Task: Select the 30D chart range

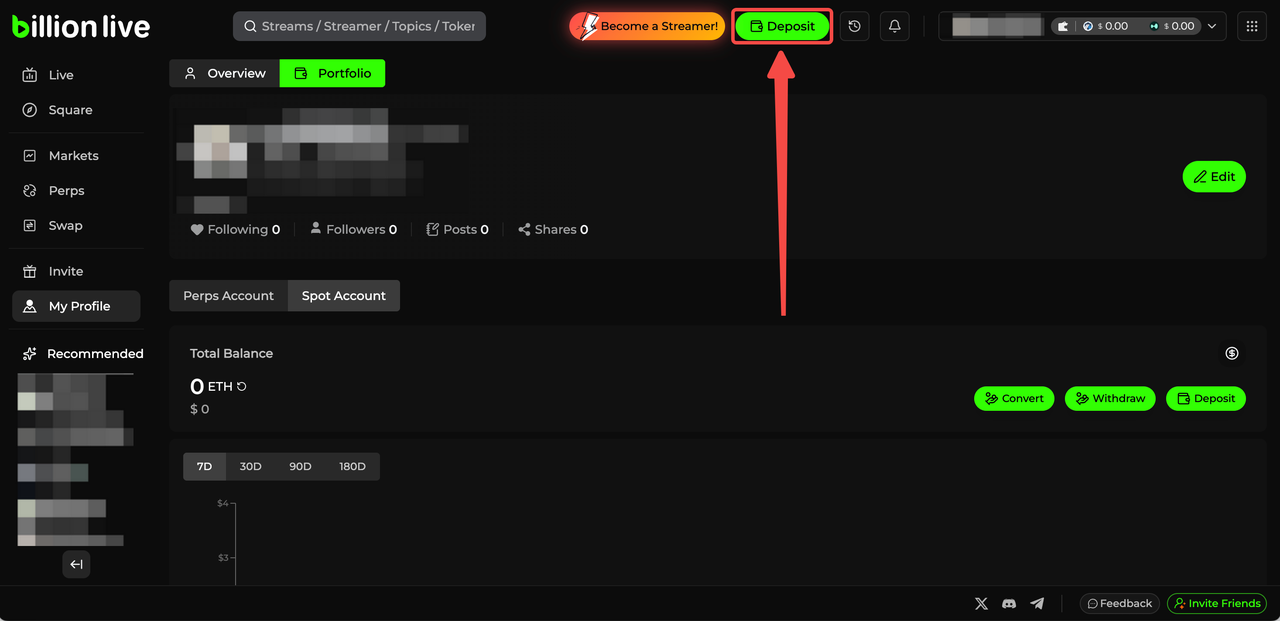Action: pyautogui.click(x=250, y=467)
